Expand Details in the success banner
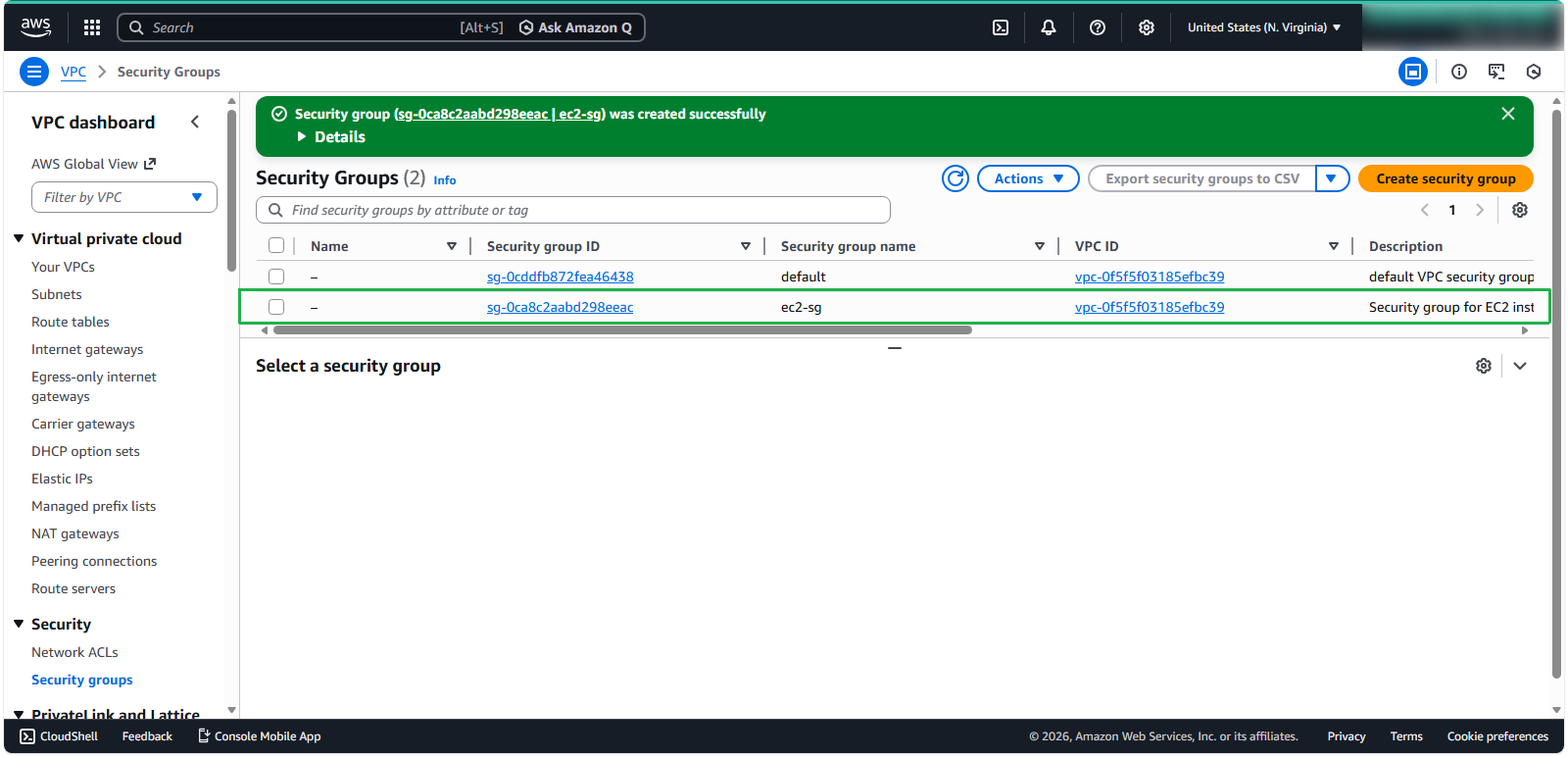The image size is (1568, 757). point(331,137)
